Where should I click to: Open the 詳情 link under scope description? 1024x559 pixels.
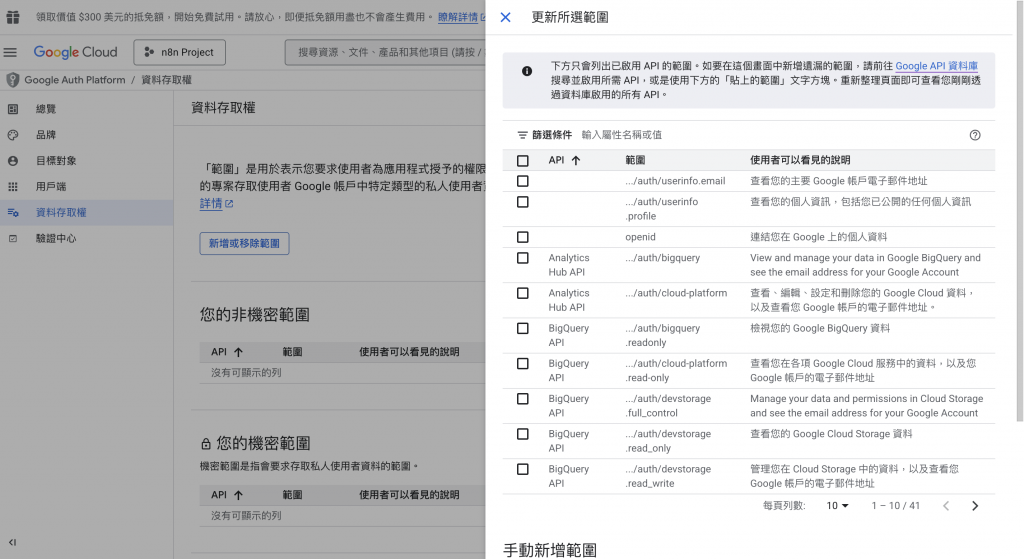(211, 204)
